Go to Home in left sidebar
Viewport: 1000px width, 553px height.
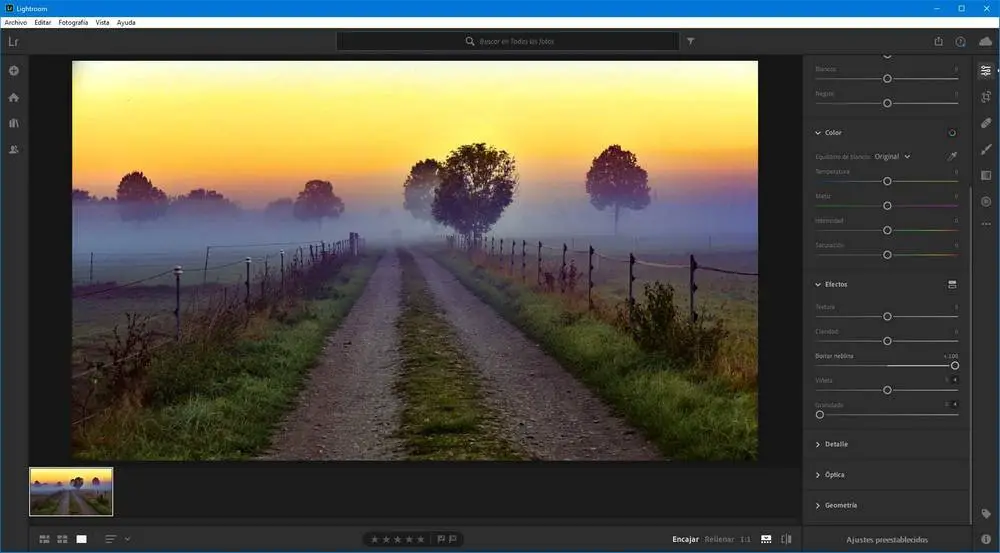13,98
